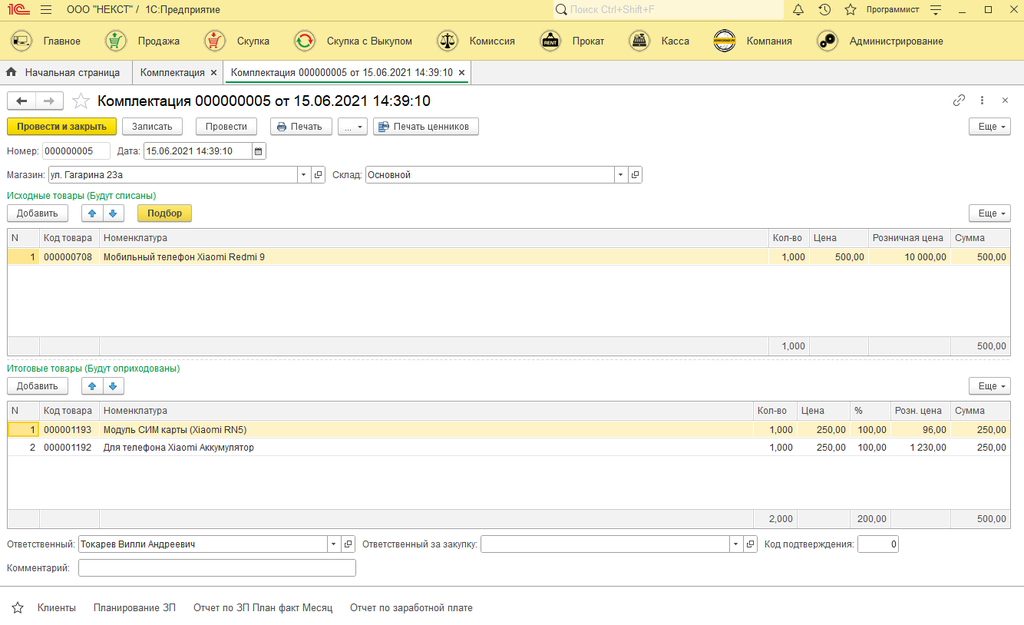This screenshot has height=625, width=1024.
Task: Open the Клиенты link
Action: click(x=56, y=608)
